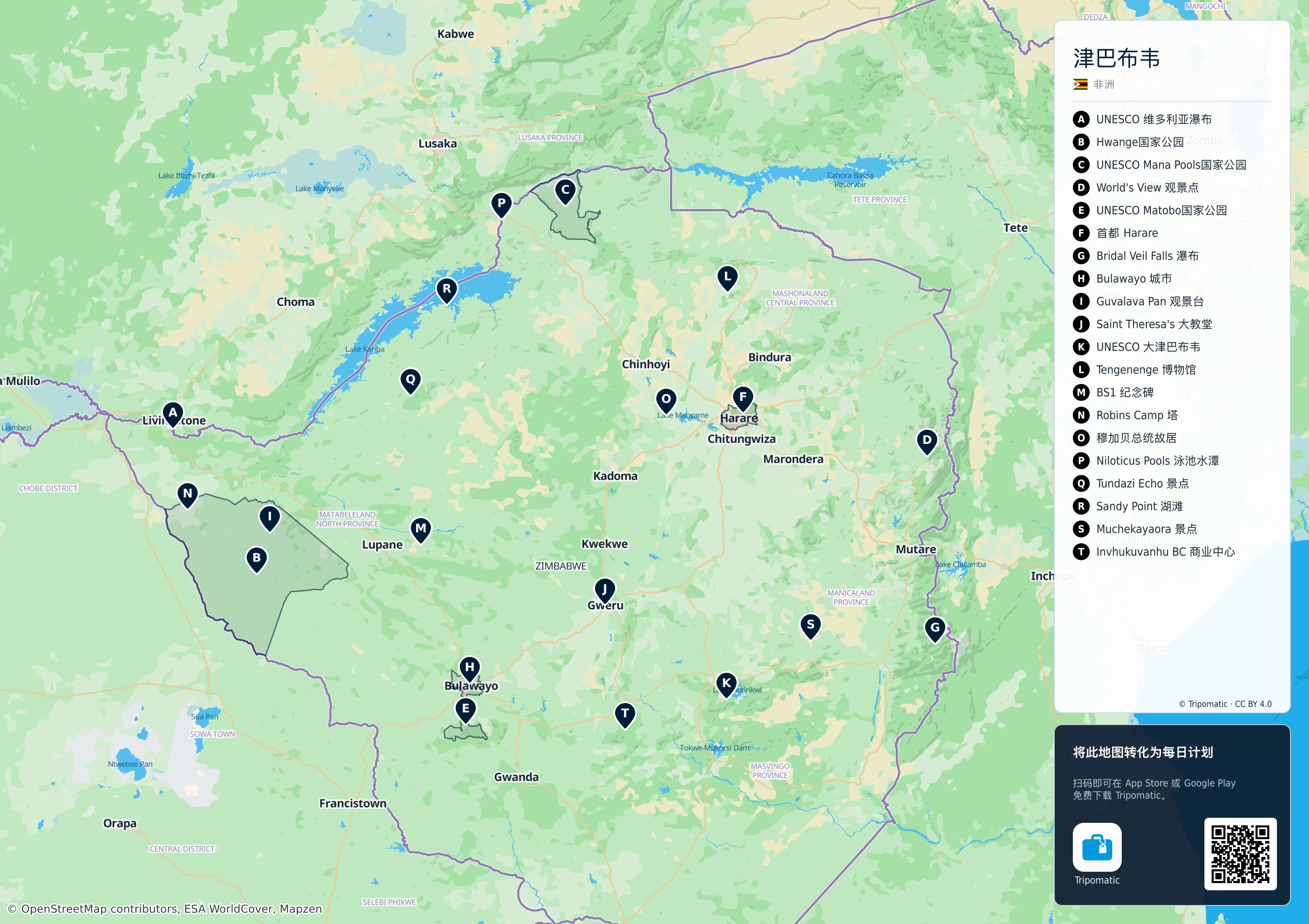The image size is (1309, 924).
Task: Select map pin B in Hwange park
Action: pyautogui.click(x=256, y=559)
